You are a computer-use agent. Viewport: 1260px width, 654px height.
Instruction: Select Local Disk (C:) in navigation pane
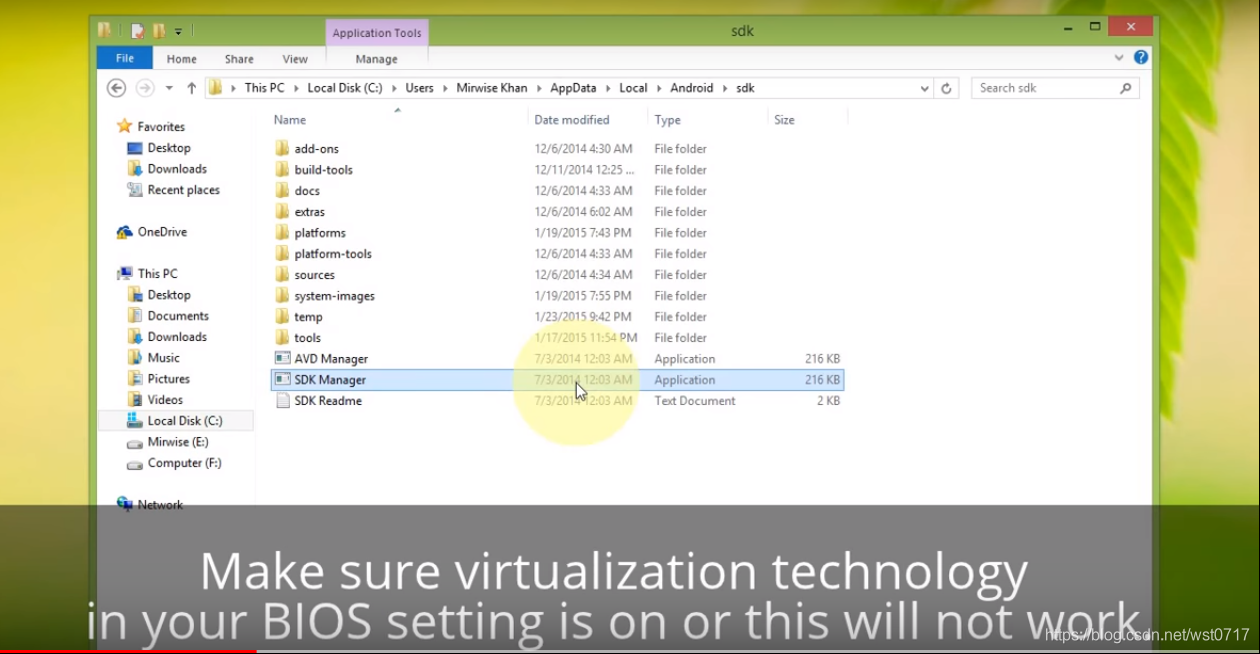coord(176,421)
